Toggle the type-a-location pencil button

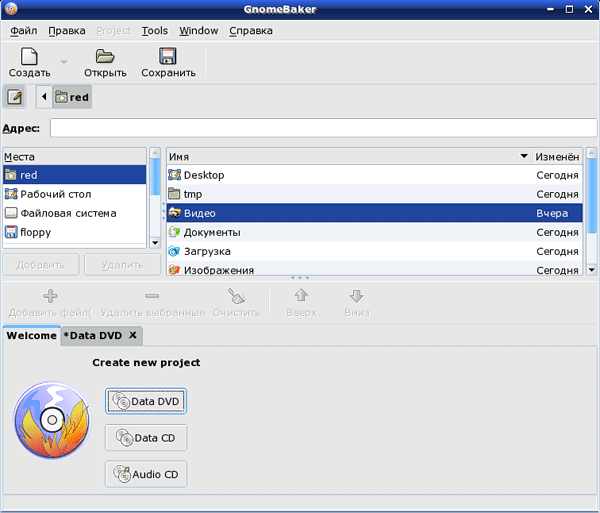click(x=15, y=97)
